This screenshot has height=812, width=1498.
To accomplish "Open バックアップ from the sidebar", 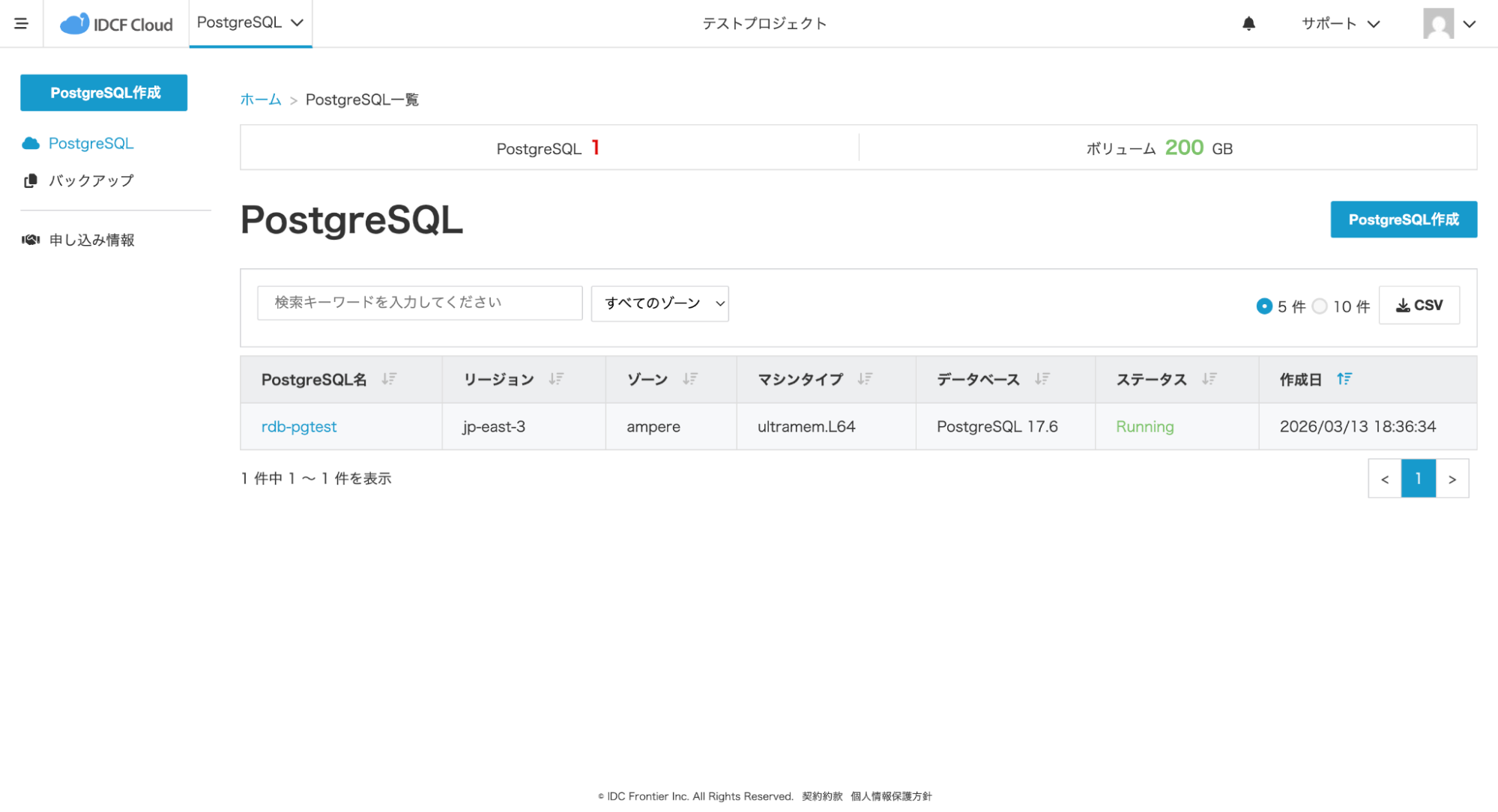I will tap(91, 181).
